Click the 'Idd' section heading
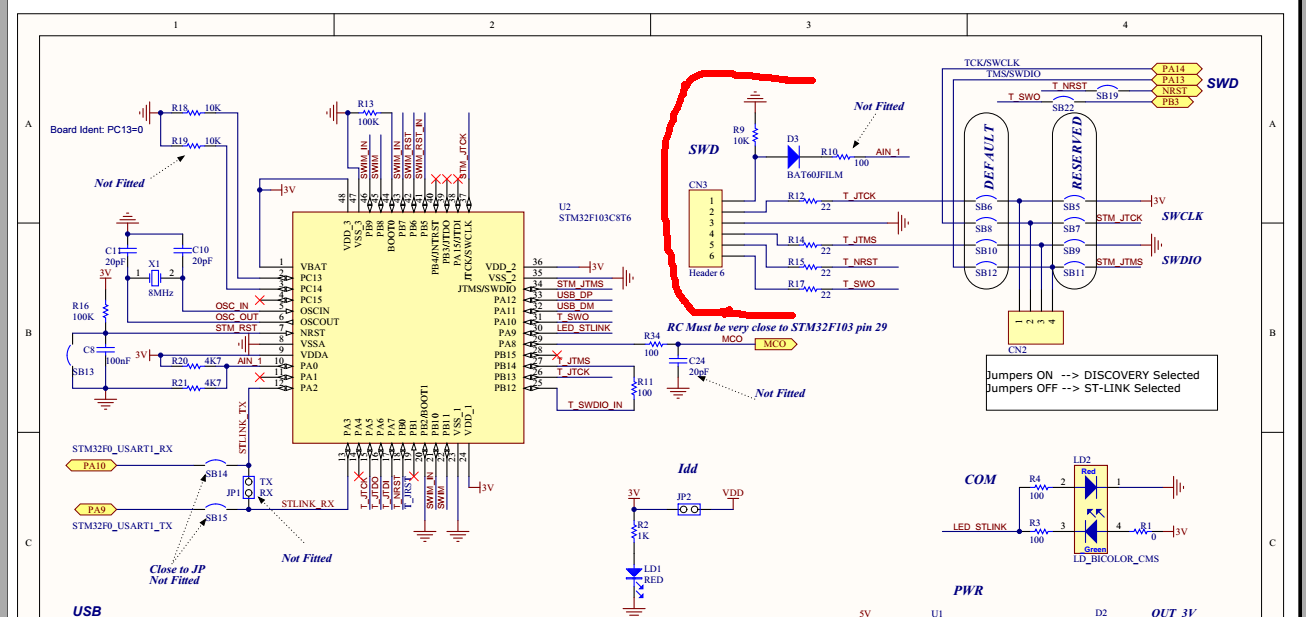 (x=687, y=468)
